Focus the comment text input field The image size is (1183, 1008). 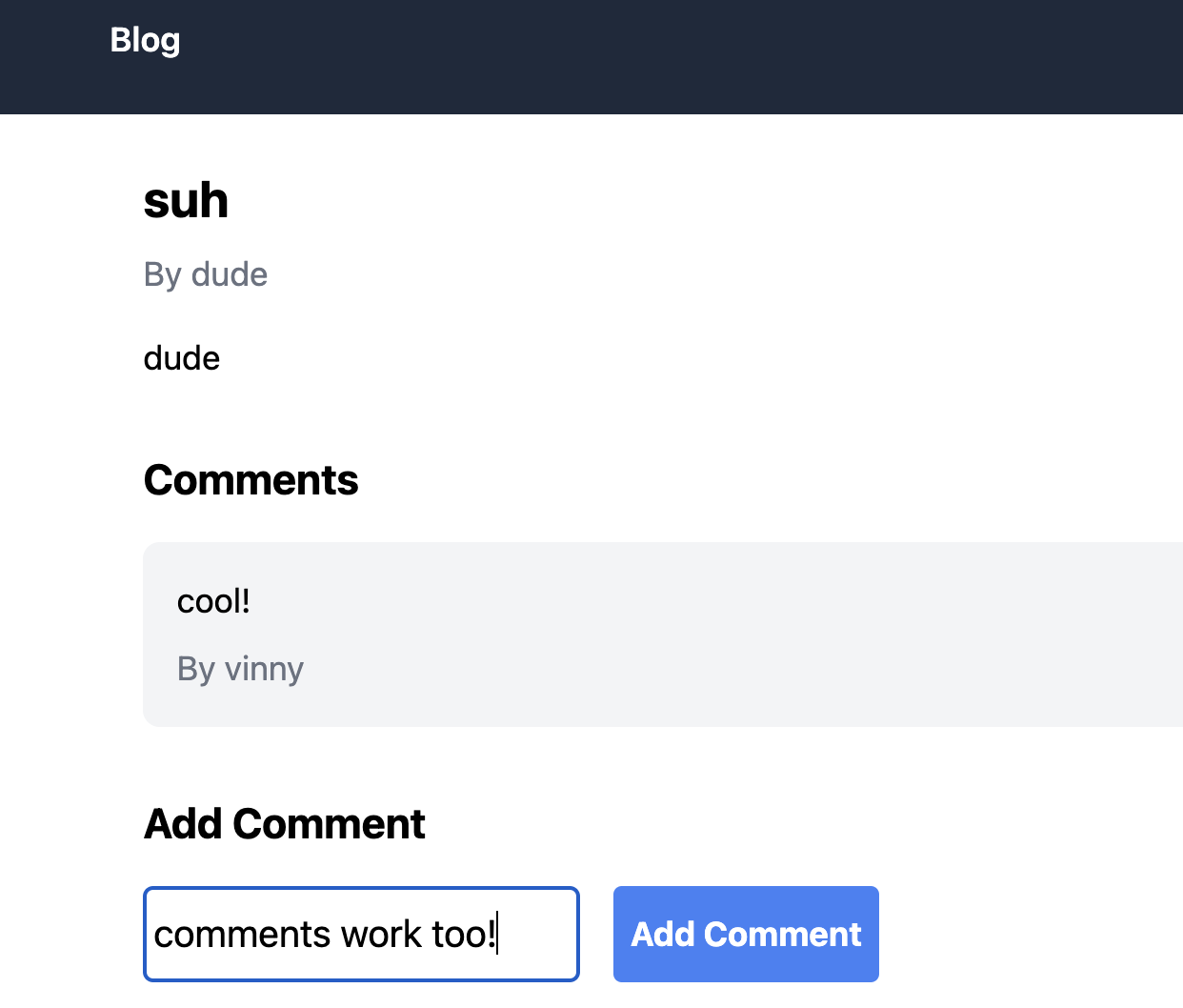tap(361, 934)
